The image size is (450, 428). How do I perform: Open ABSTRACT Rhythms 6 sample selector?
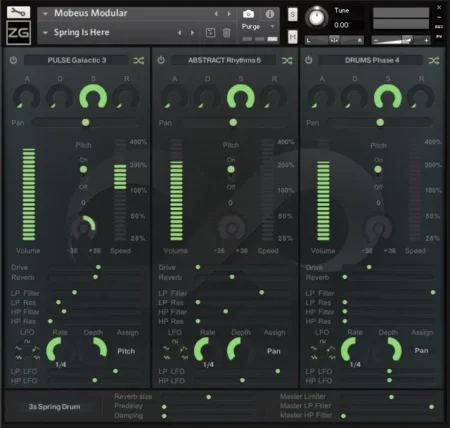point(224,60)
